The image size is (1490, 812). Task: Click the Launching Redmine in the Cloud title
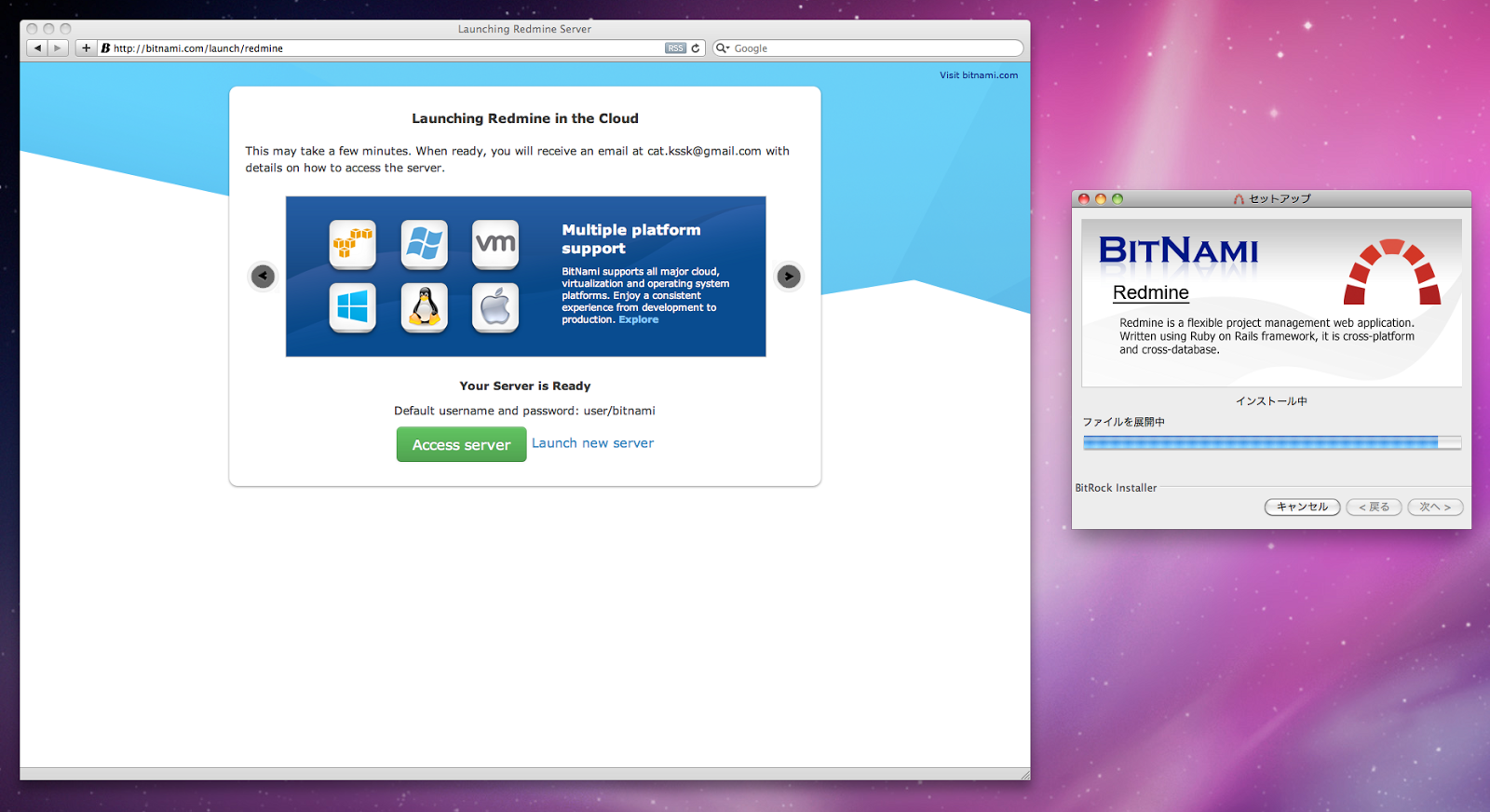[525, 118]
